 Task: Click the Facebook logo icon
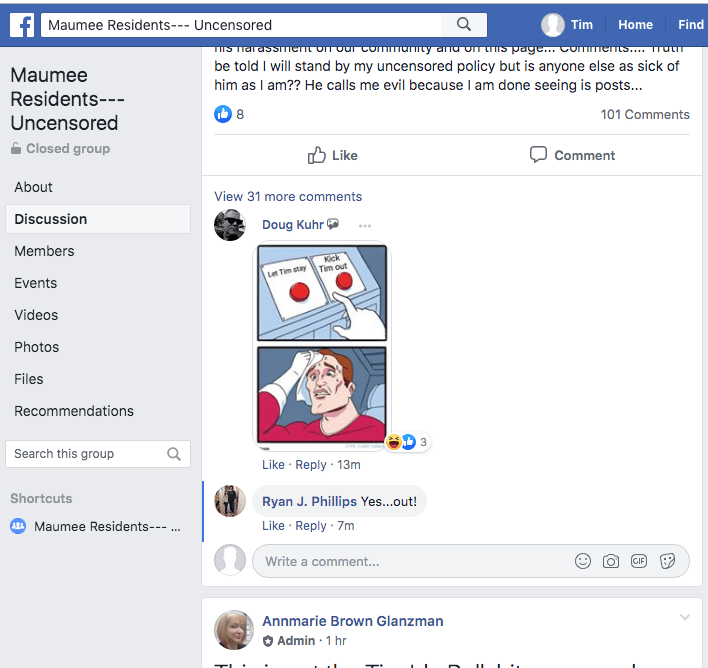click(x=22, y=25)
